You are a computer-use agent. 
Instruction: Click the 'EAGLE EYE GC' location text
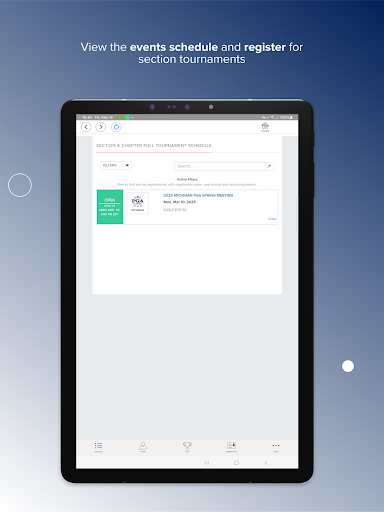(x=175, y=210)
